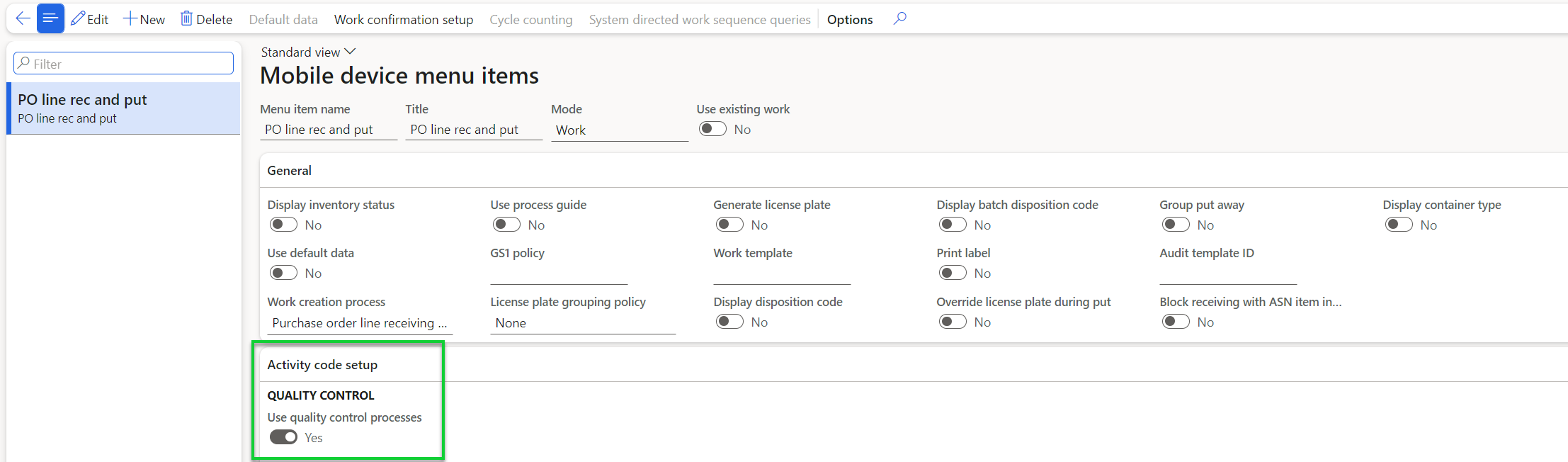
Task: Expand the Standard view dropdown
Action: [308, 52]
